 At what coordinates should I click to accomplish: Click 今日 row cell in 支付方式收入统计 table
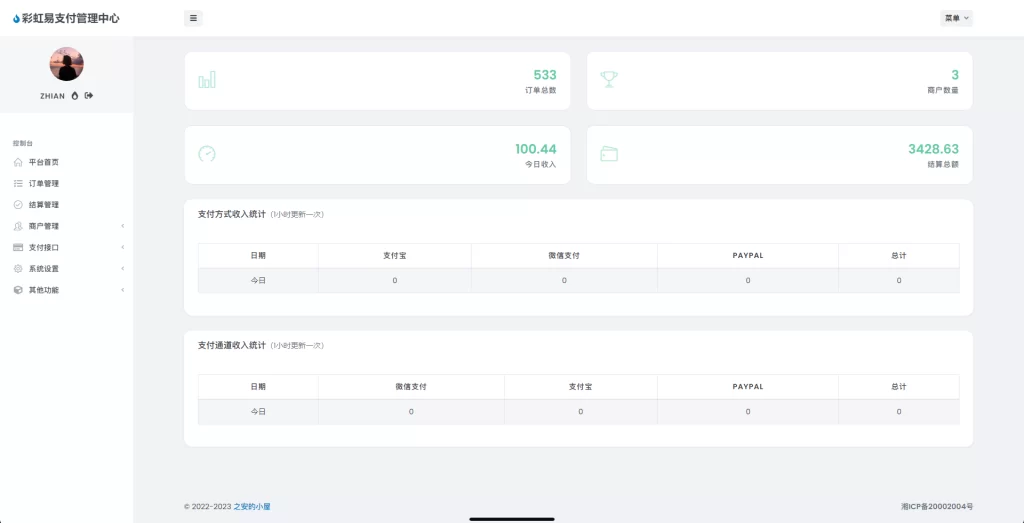pyautogui.click(x=258, y=280)
